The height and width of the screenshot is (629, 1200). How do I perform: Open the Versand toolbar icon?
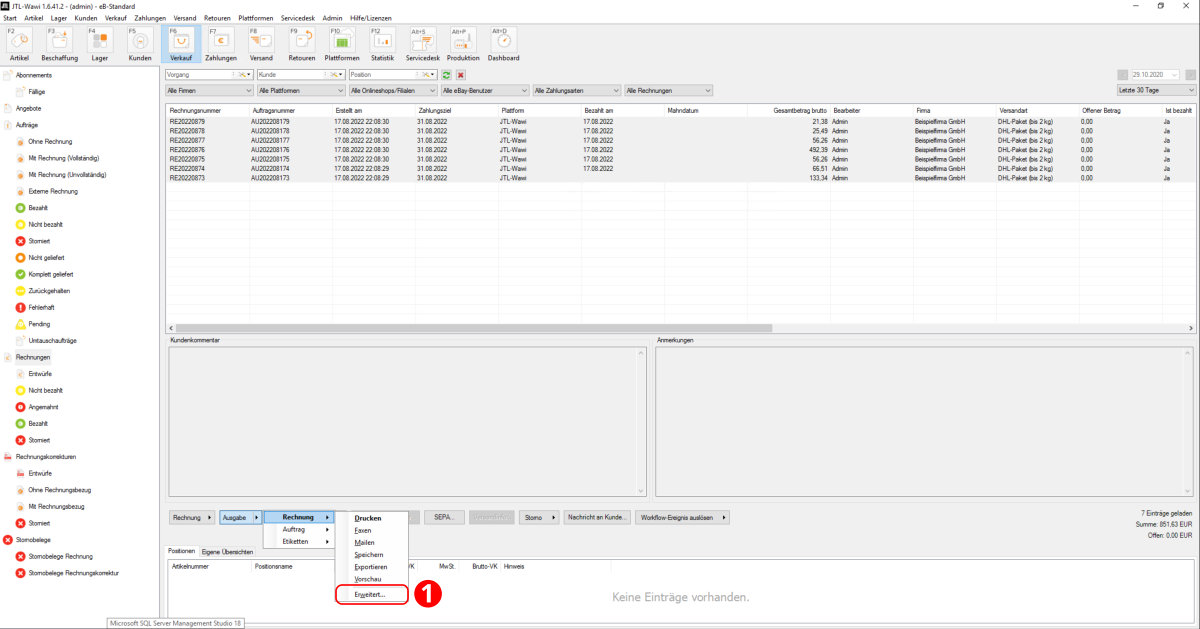point(261,43)
